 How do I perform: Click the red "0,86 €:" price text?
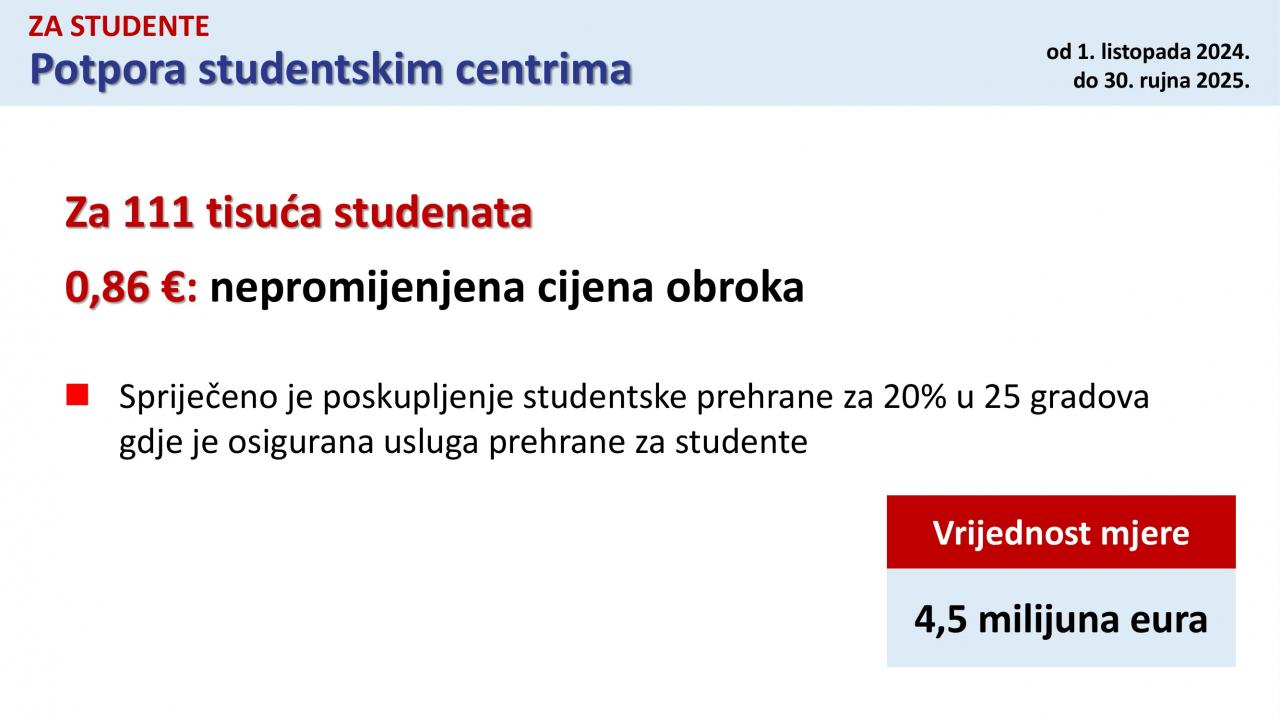coord(132,288)
